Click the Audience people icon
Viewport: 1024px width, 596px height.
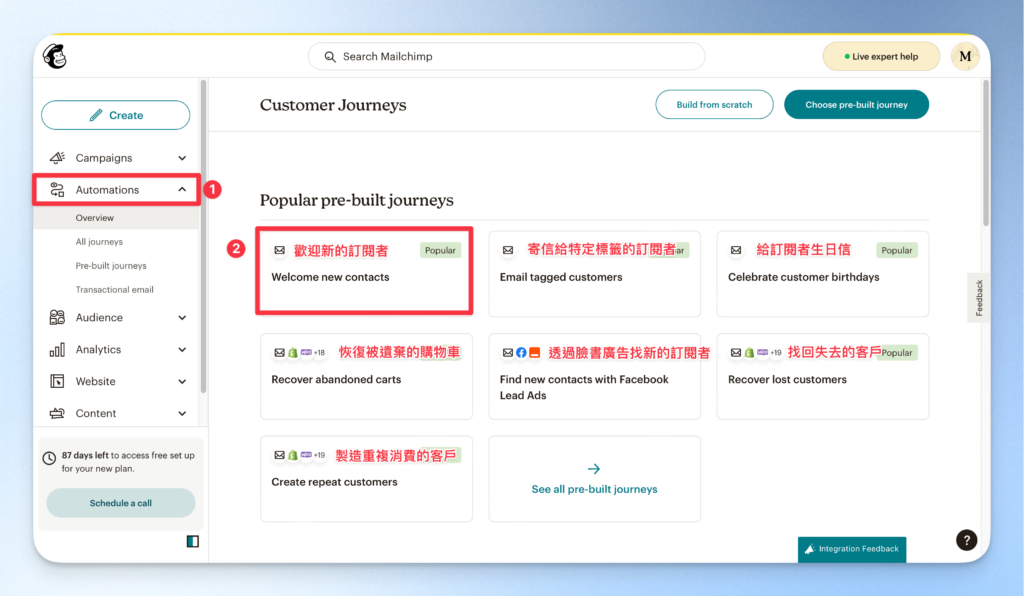coord(57,317)
